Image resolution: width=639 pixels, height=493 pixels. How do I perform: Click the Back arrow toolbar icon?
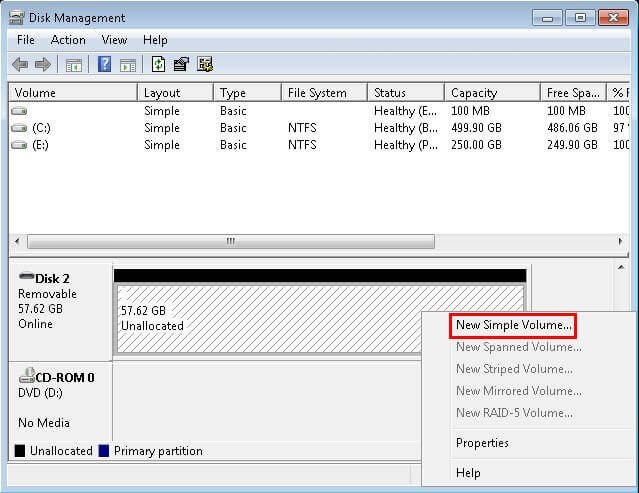point(20,64)
